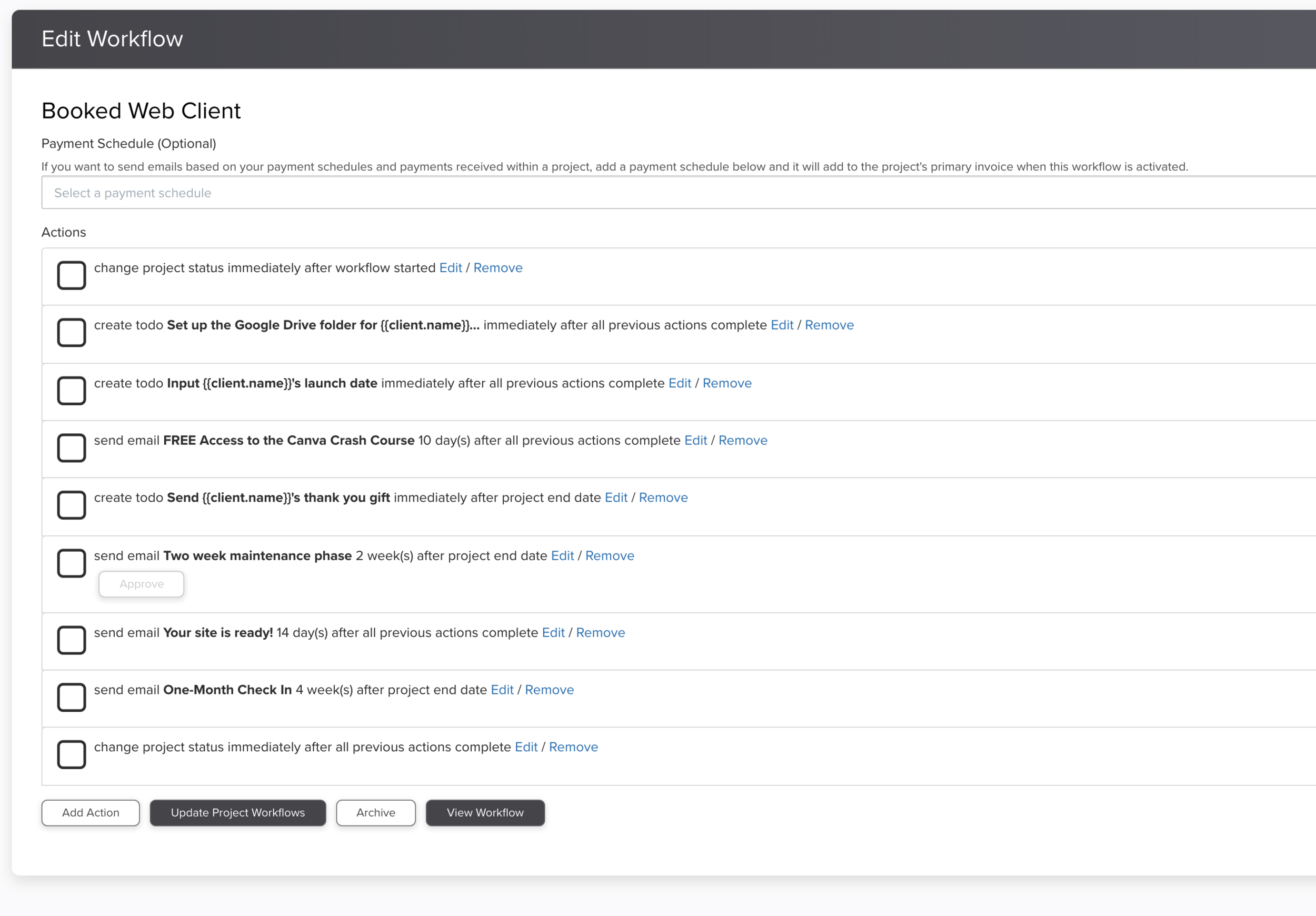Remove the final change project status action
Image resolution: width=1316 pixels, height=916 pixels.
tap(573, 747)
